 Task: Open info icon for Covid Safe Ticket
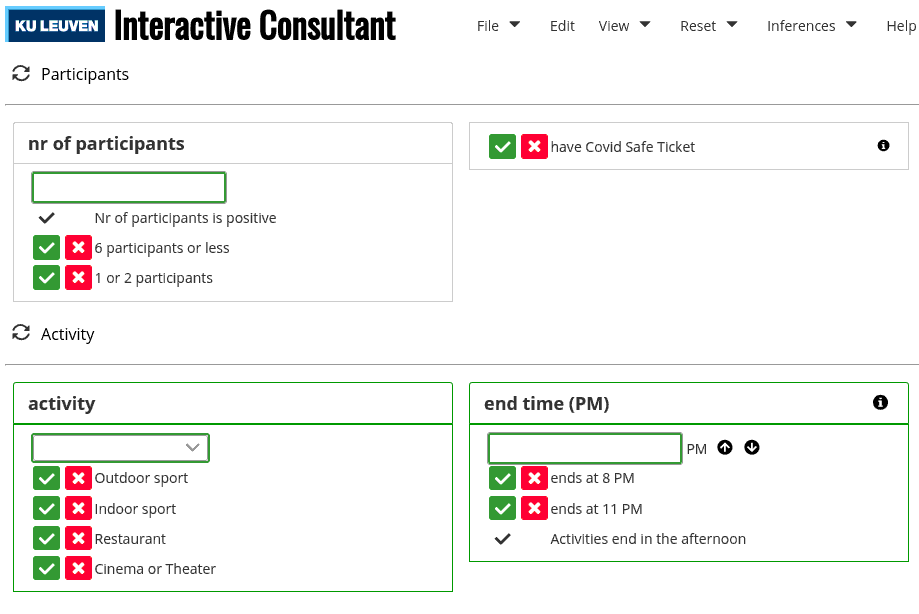coord(883,146)
